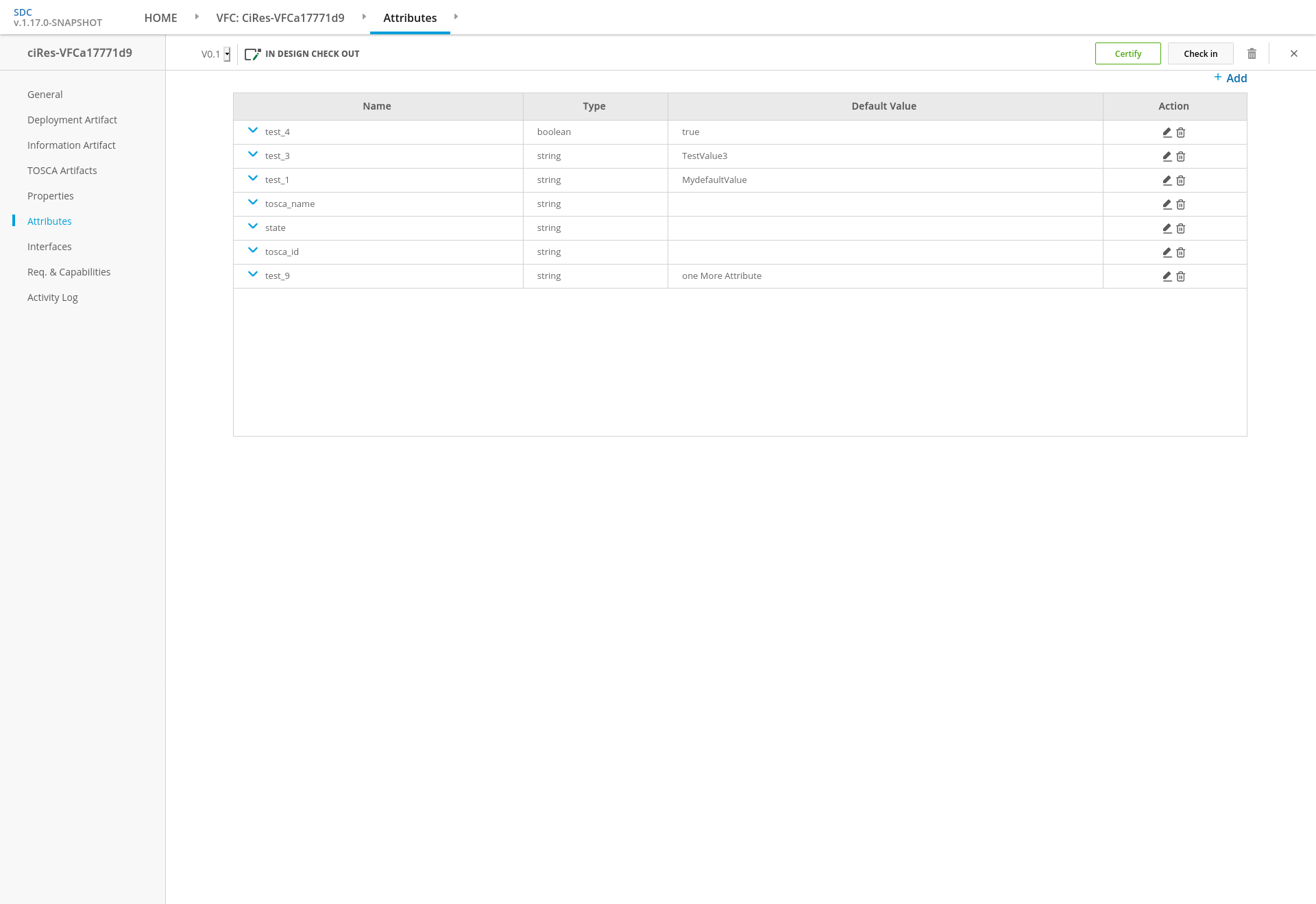This screenshot has width=1316, height=904.
Task: Click the trash icon beside Check in
Action: 1252,53
